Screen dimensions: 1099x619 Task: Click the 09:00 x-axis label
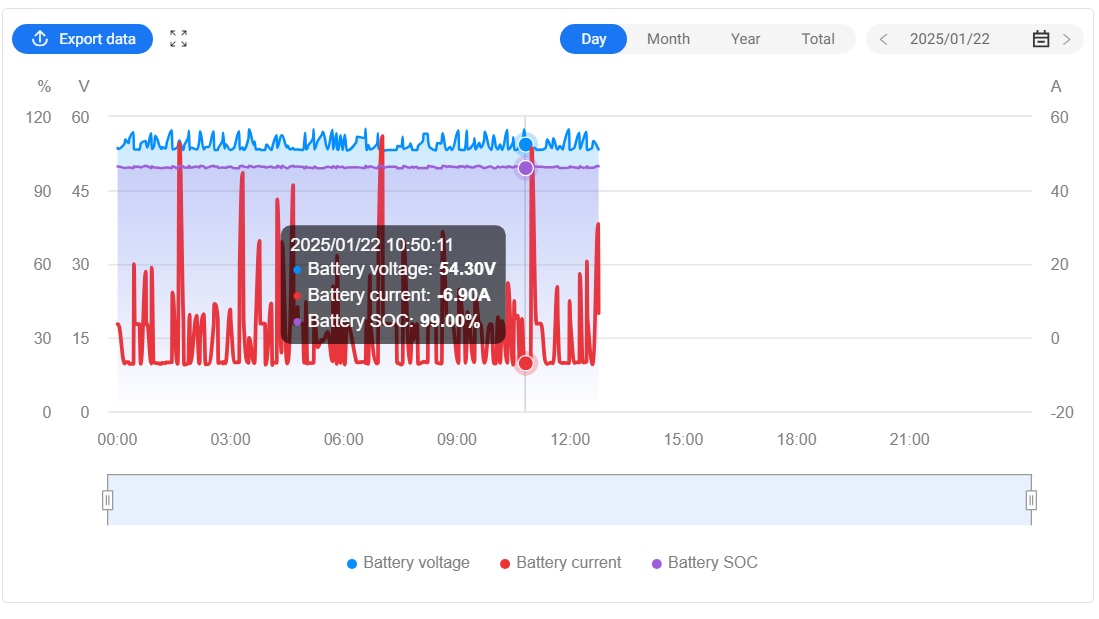click(457, 440)
